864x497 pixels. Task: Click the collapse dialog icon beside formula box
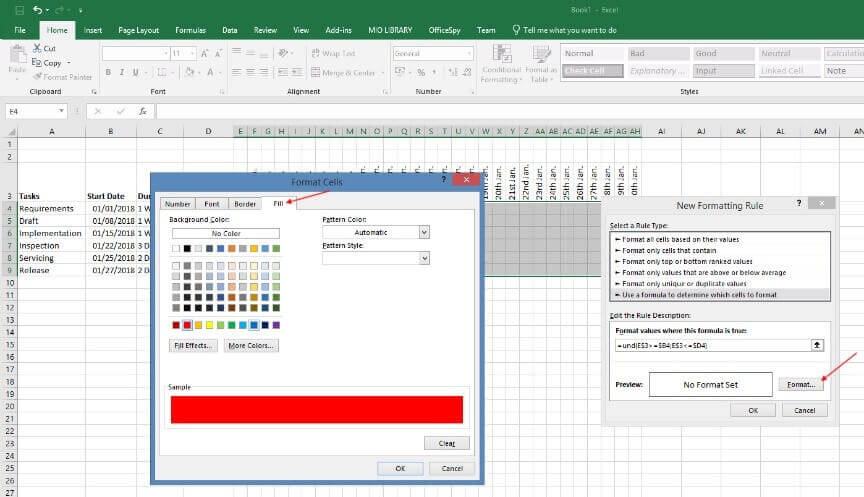pyautogui.click(x=817, y=344)
